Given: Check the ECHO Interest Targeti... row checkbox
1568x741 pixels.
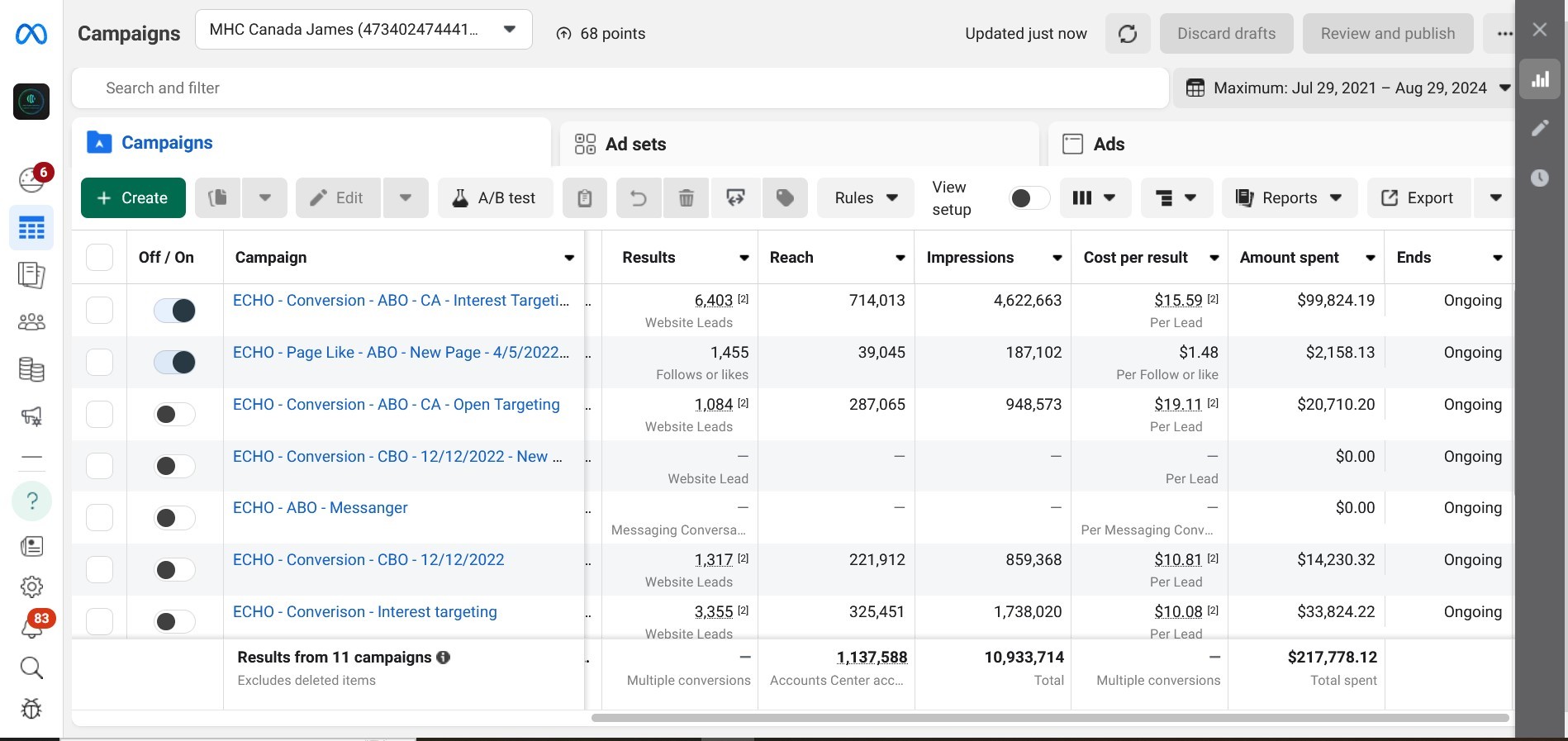Looking at the screenshot, I should click(x=100, y=310).
